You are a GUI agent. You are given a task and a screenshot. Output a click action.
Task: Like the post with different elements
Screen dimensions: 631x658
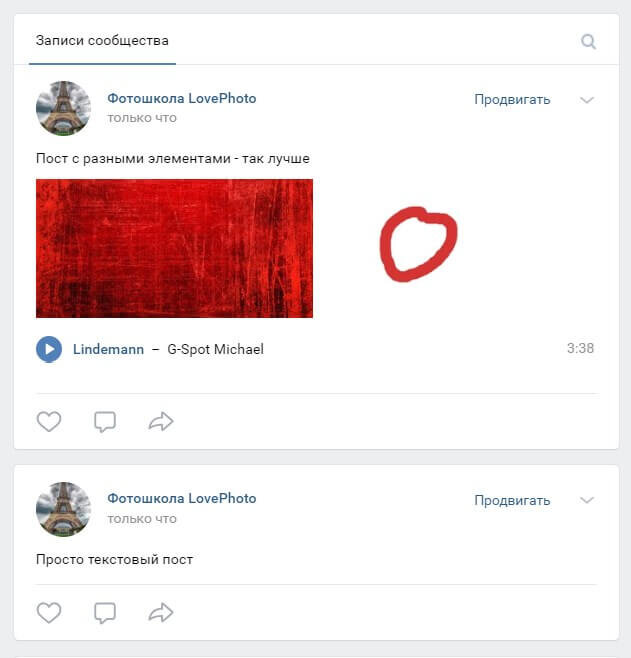tap(49, 421)
